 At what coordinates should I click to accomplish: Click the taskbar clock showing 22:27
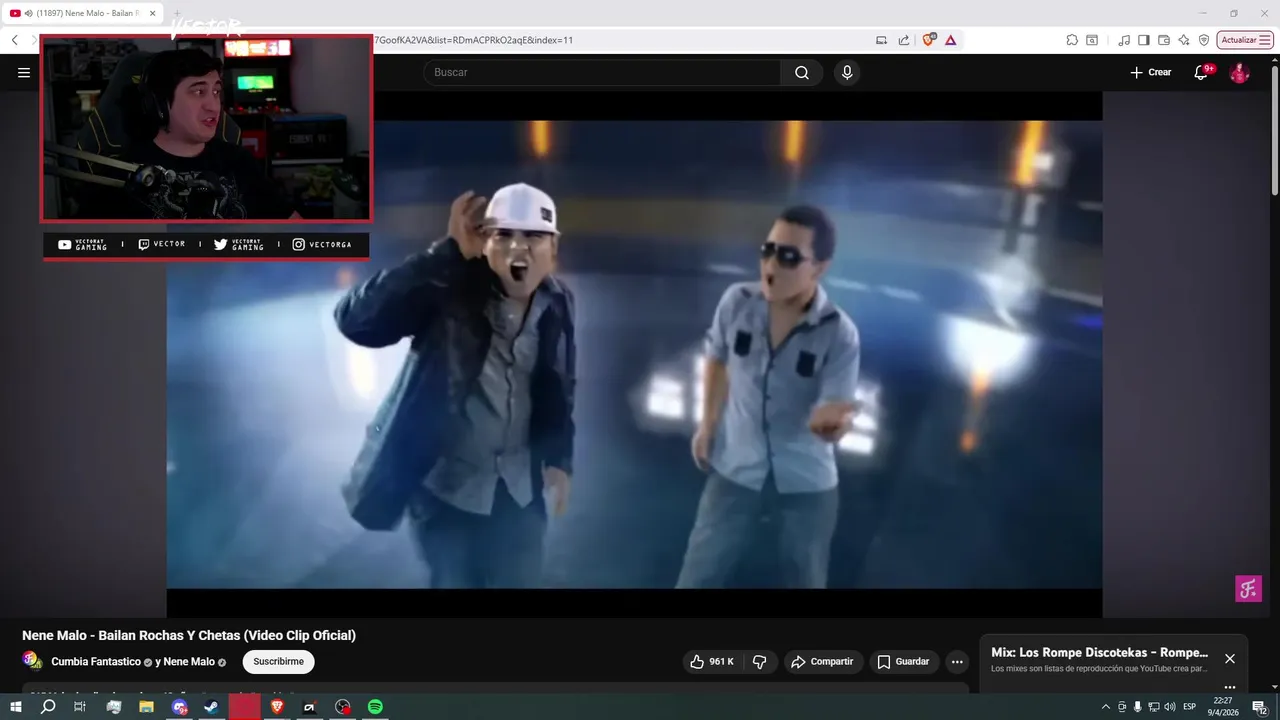tap(1224, 707)
